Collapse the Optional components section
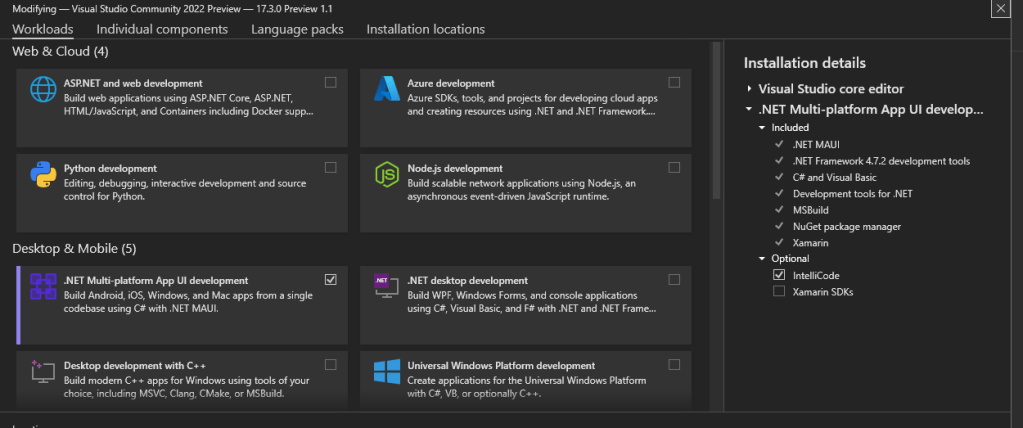The image size is (1023, 428). (762, 259)
